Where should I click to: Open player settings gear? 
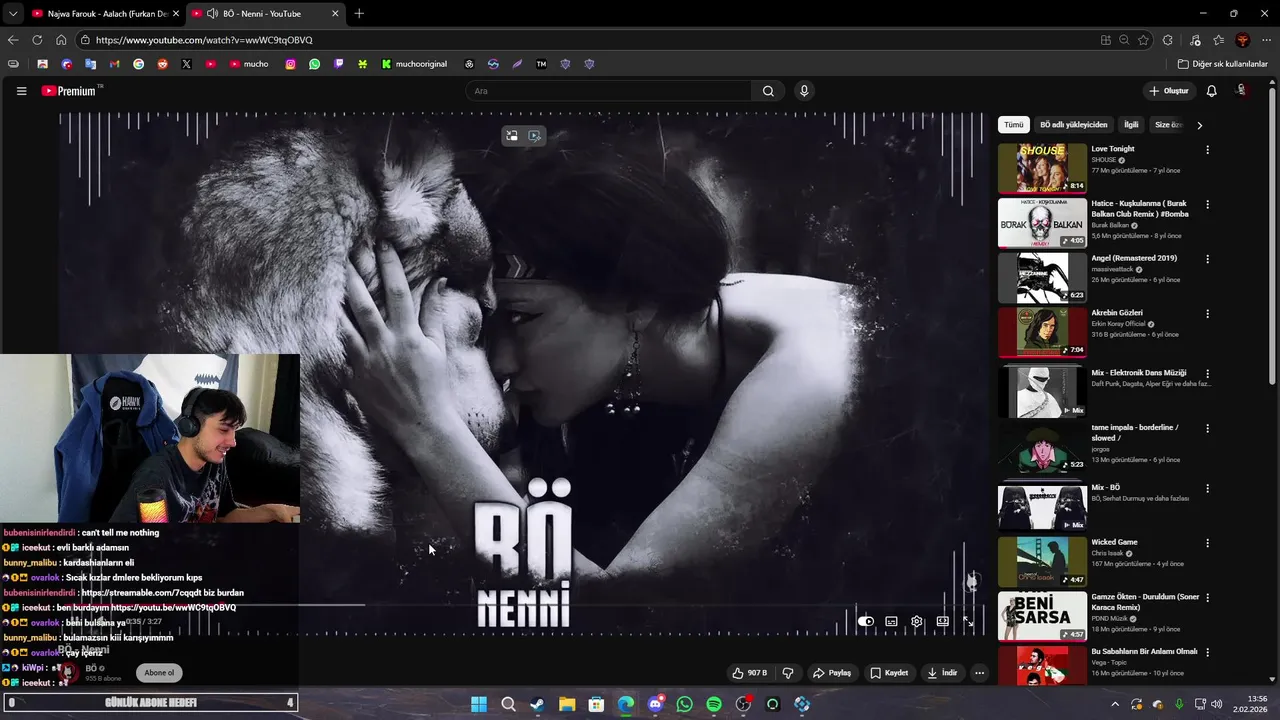pos(917,621)
